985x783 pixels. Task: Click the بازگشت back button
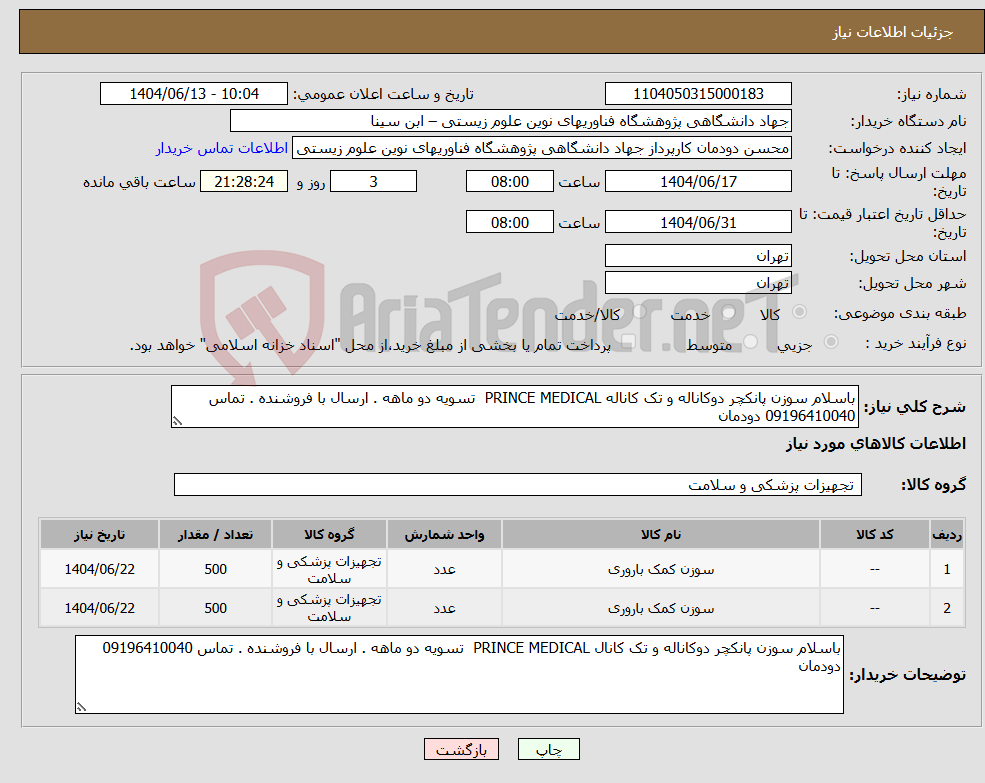(461, 748)
